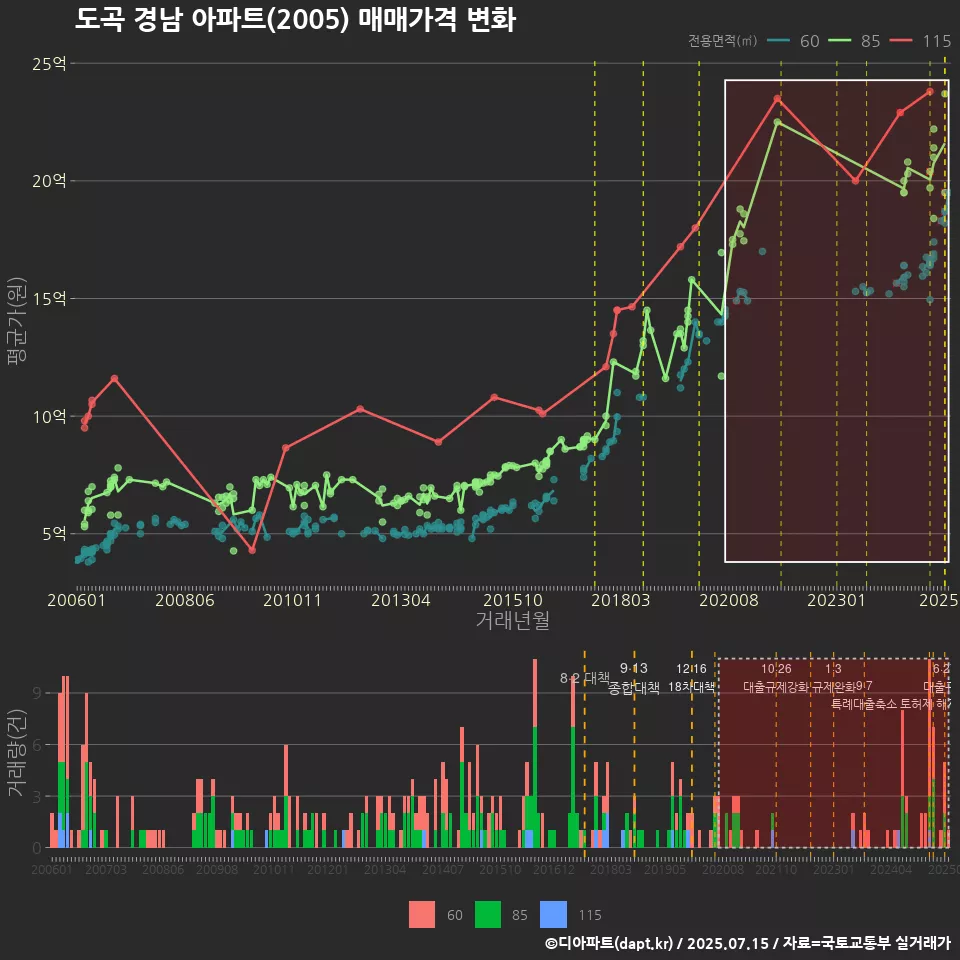Click 200601 on the price chart x-axis
The height and width of the screenshot is (960, 960).
(77, 600)
